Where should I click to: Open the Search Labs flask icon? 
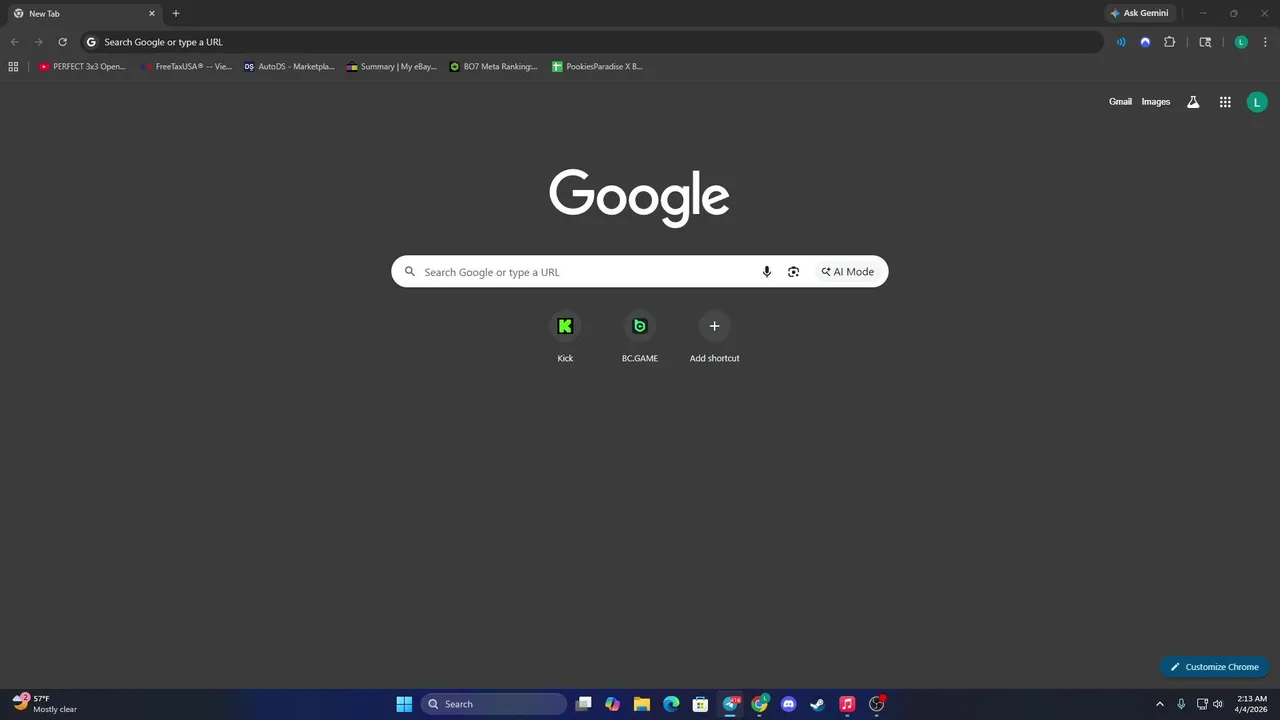1193,102
